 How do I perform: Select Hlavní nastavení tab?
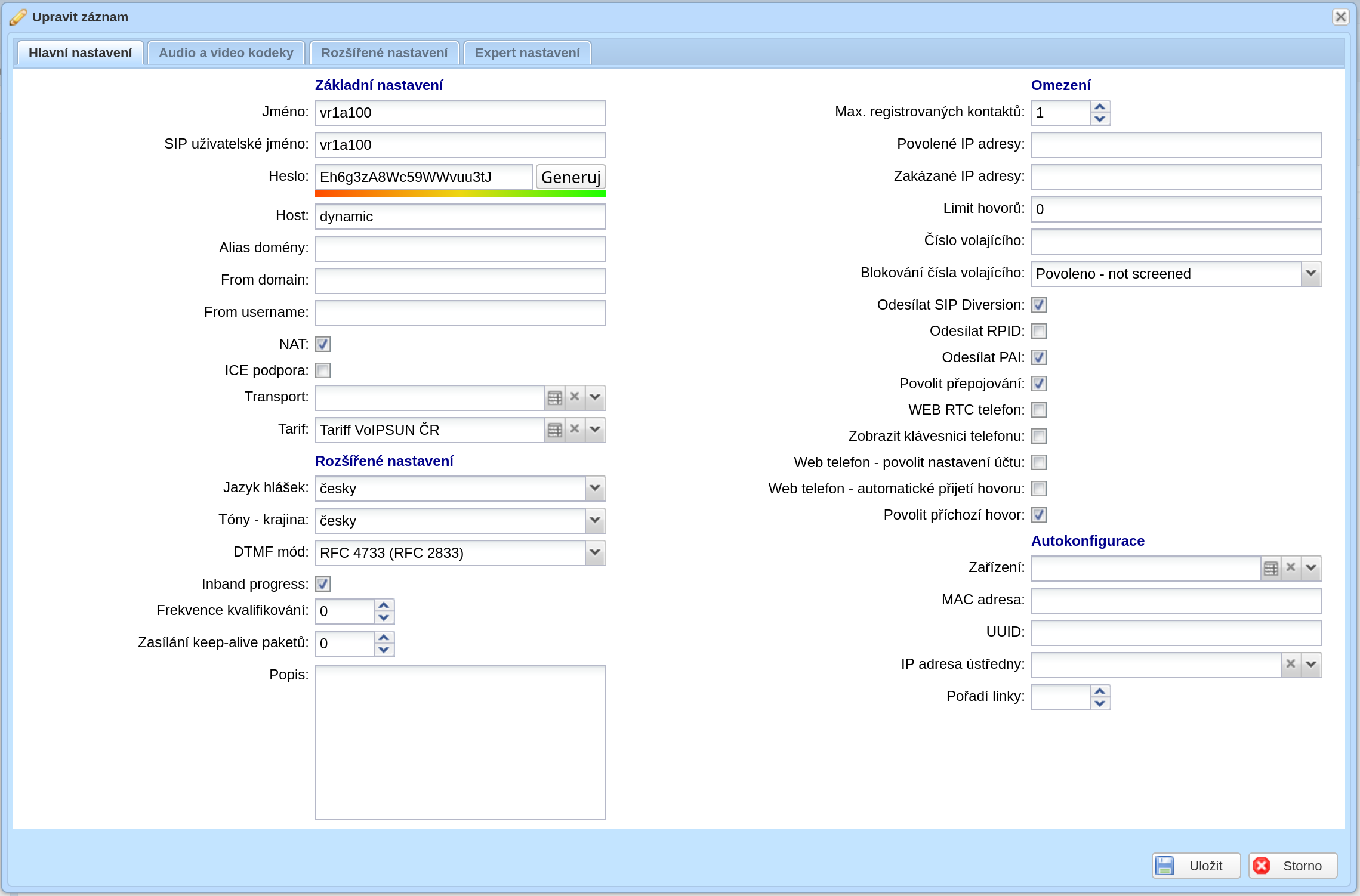click(x=81, y=52)
